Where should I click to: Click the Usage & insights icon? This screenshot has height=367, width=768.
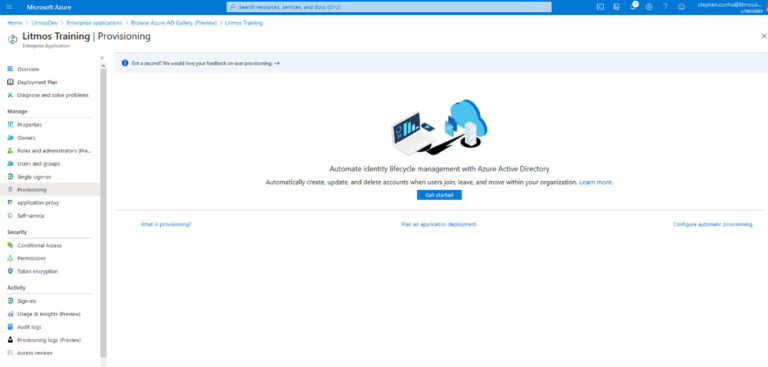coord(10,314)
